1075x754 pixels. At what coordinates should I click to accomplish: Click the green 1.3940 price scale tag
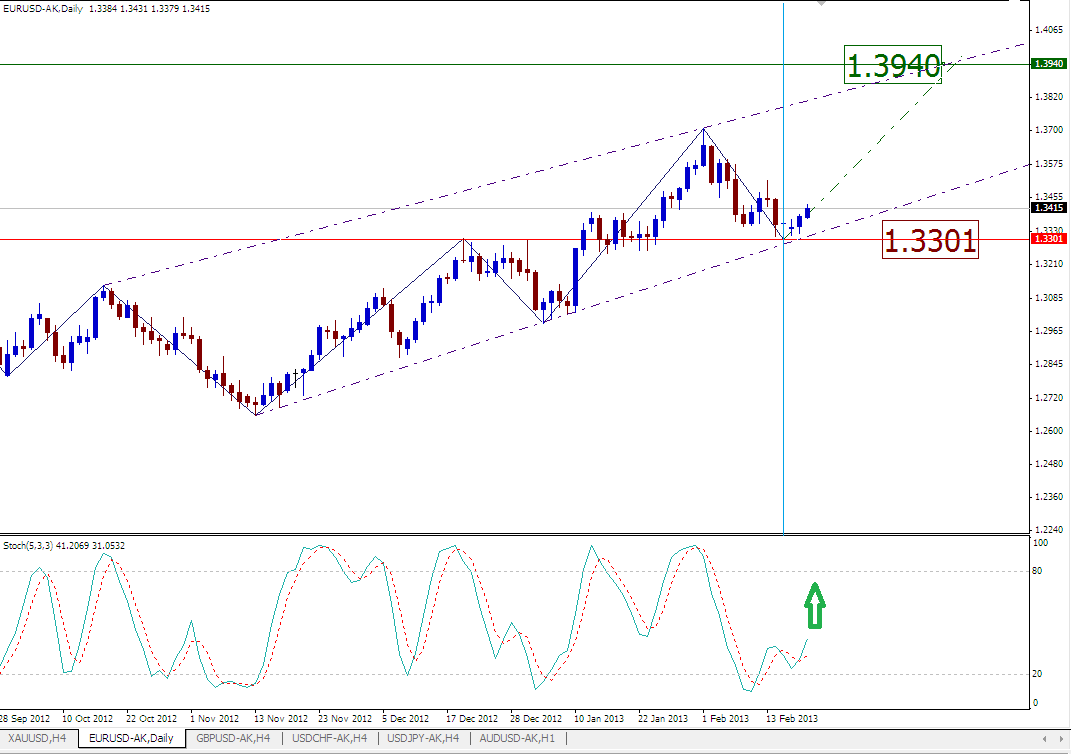pos(1047,64)
